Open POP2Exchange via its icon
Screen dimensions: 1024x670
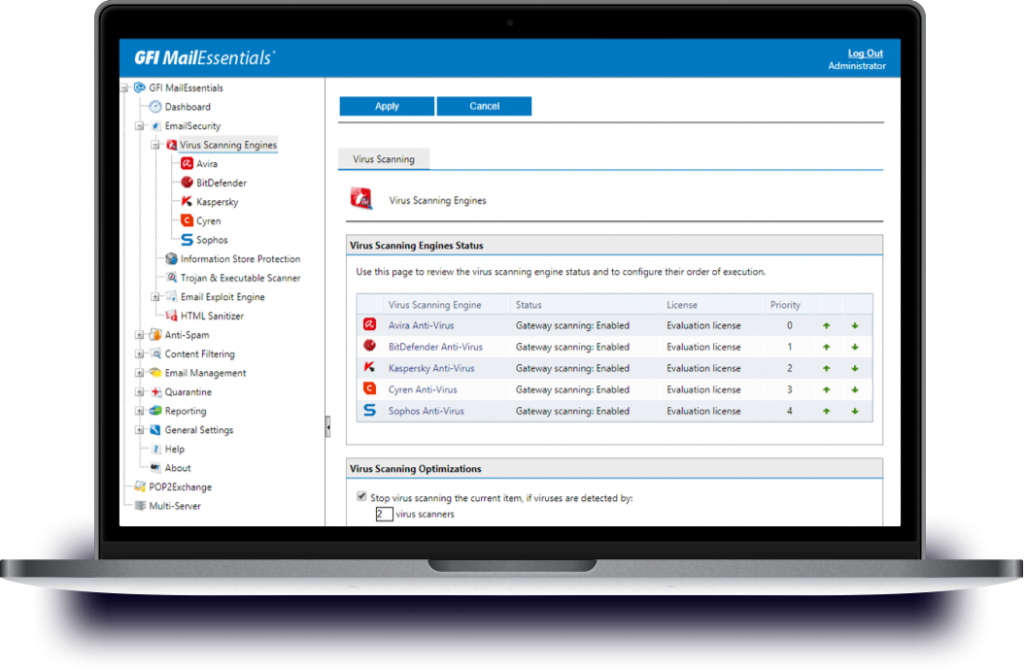pyautogui.click(x=140, y=487)
